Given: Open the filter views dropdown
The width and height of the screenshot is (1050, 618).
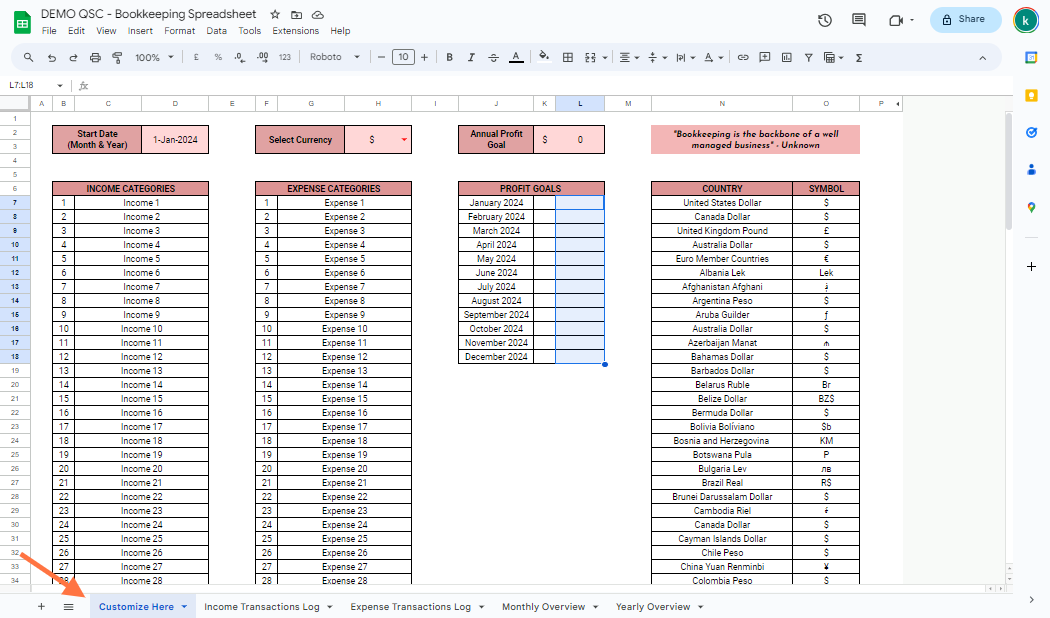Looking at the screenshot, I should tap(834, 58).
